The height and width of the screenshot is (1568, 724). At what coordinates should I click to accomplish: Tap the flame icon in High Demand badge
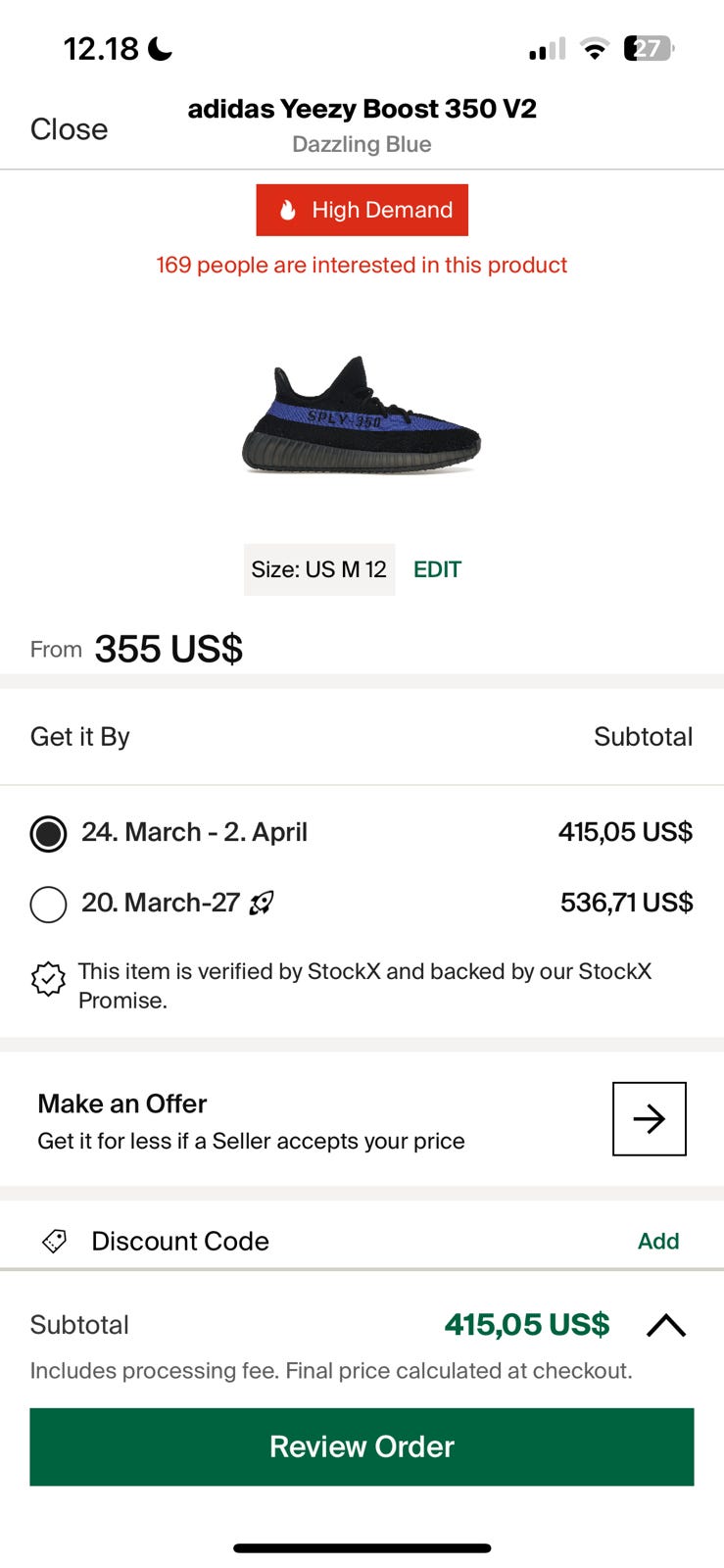[x=287, y=210]
